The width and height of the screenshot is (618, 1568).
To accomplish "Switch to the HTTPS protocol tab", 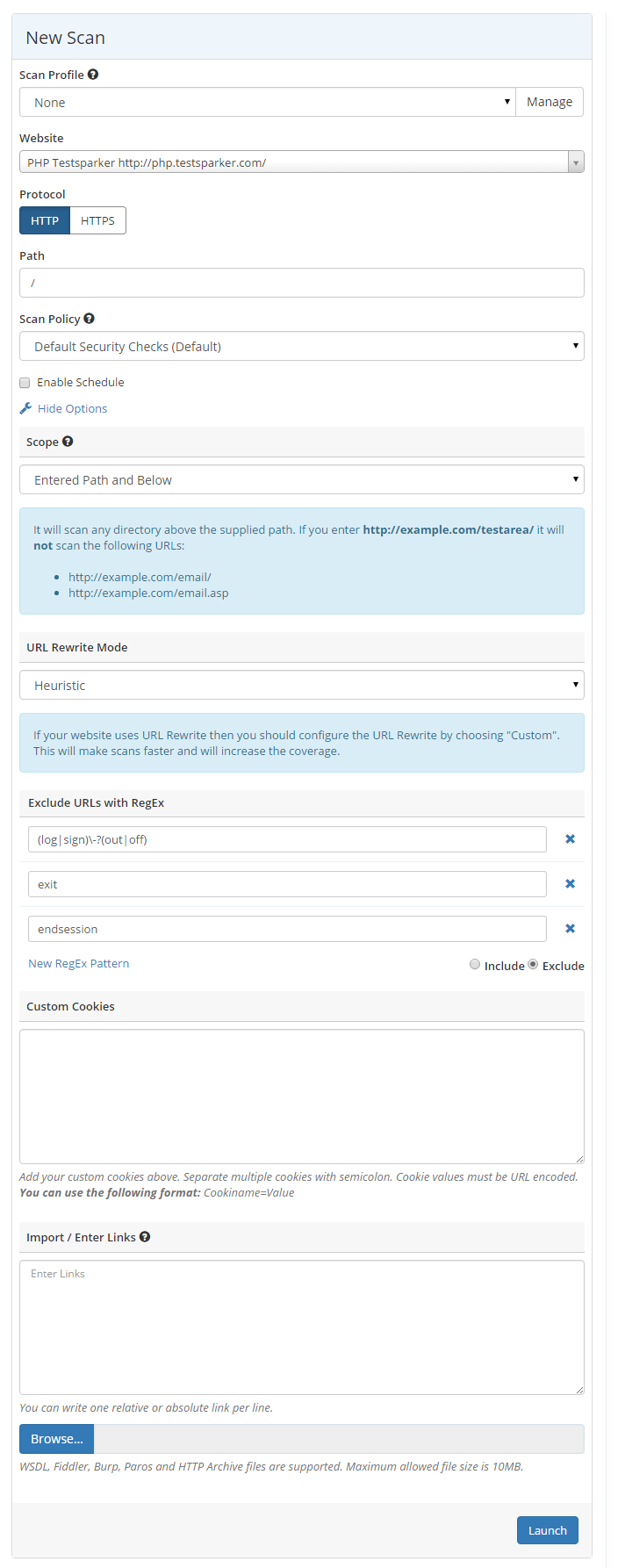I will (97, 220).
